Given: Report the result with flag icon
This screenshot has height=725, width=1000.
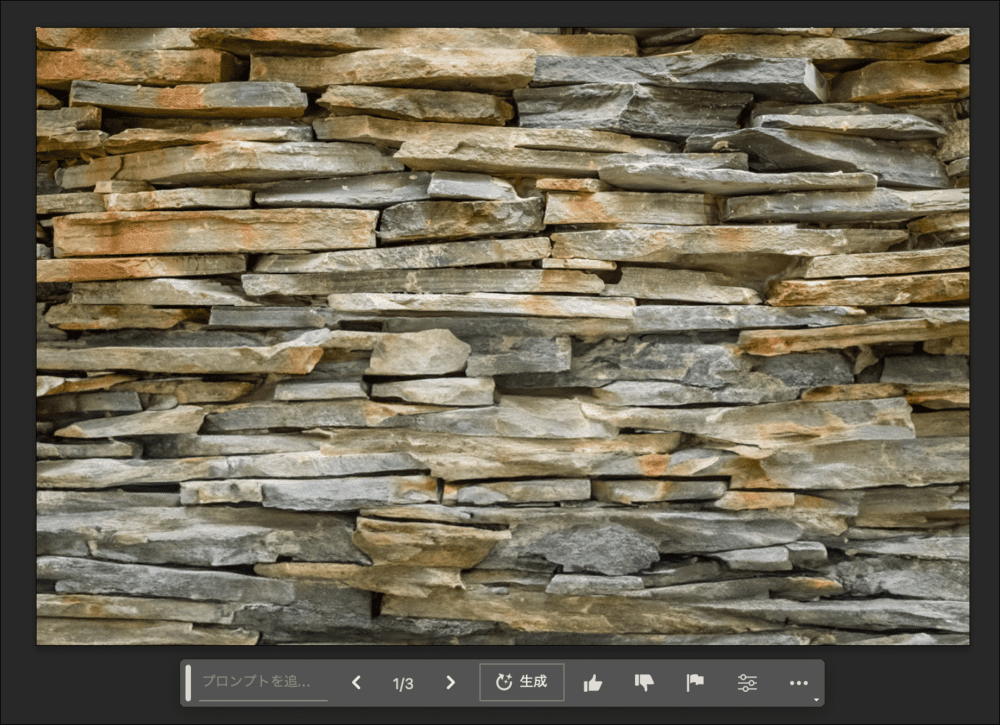Looking at the screenshot, I should [695, 683].
